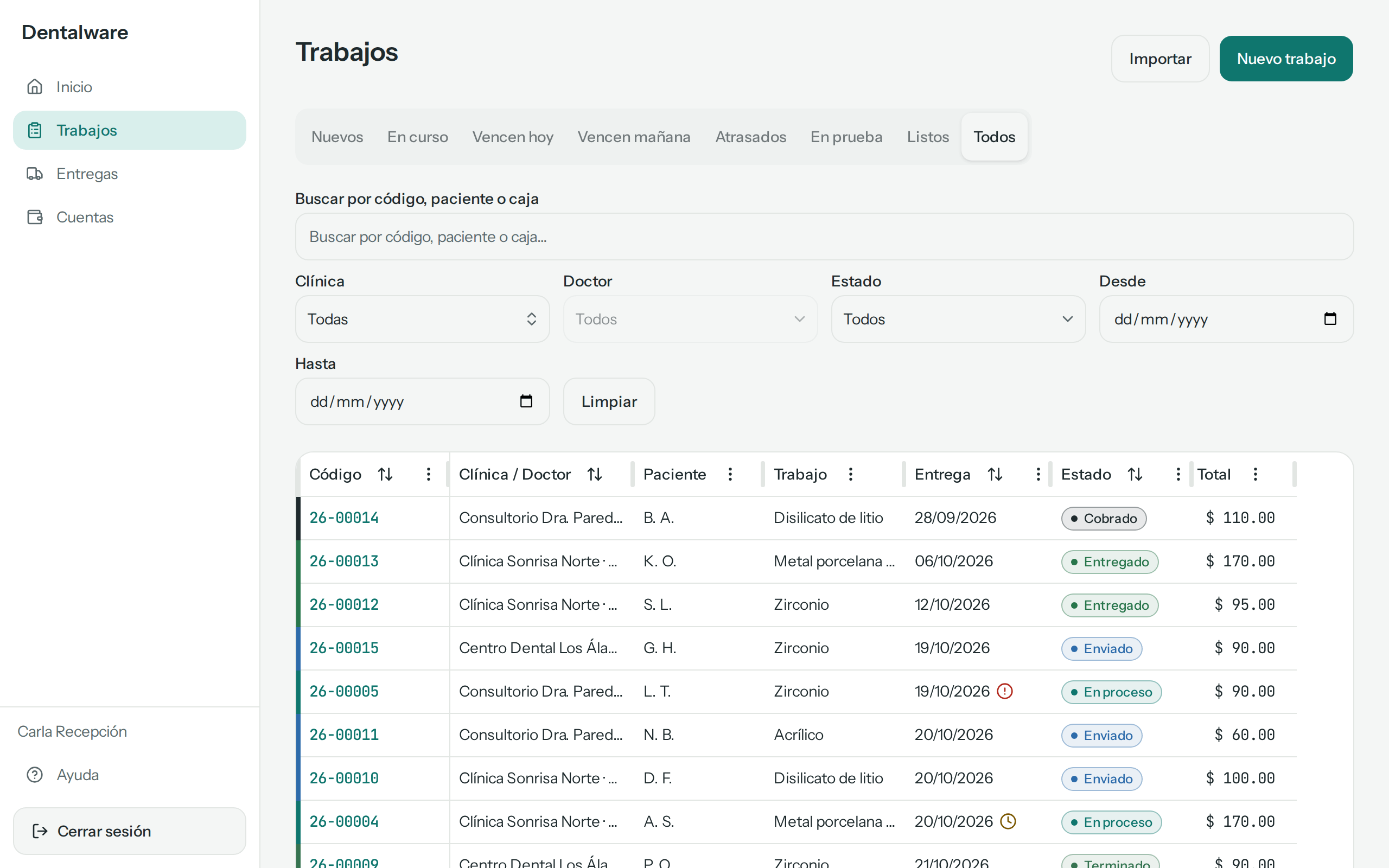This screenshot has height=868, width=1389.
Task: Open Código column options menu
Action: [428, 474]
